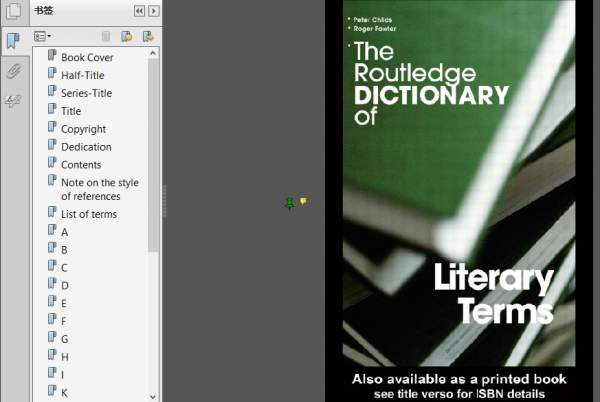Click the bookmark icon beside Copyright

click(52, 127)
